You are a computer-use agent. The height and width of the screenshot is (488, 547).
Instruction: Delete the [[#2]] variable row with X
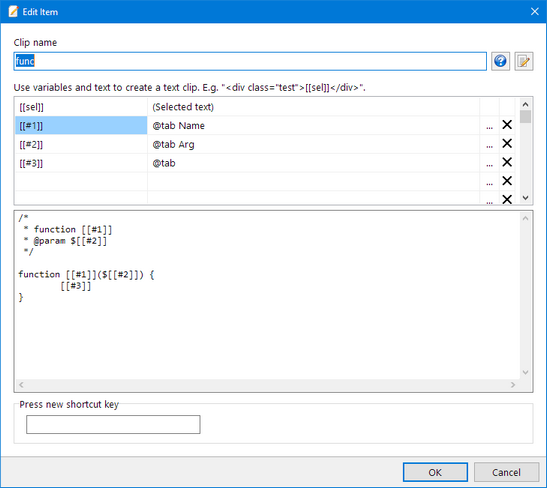[x=507, y=144]
